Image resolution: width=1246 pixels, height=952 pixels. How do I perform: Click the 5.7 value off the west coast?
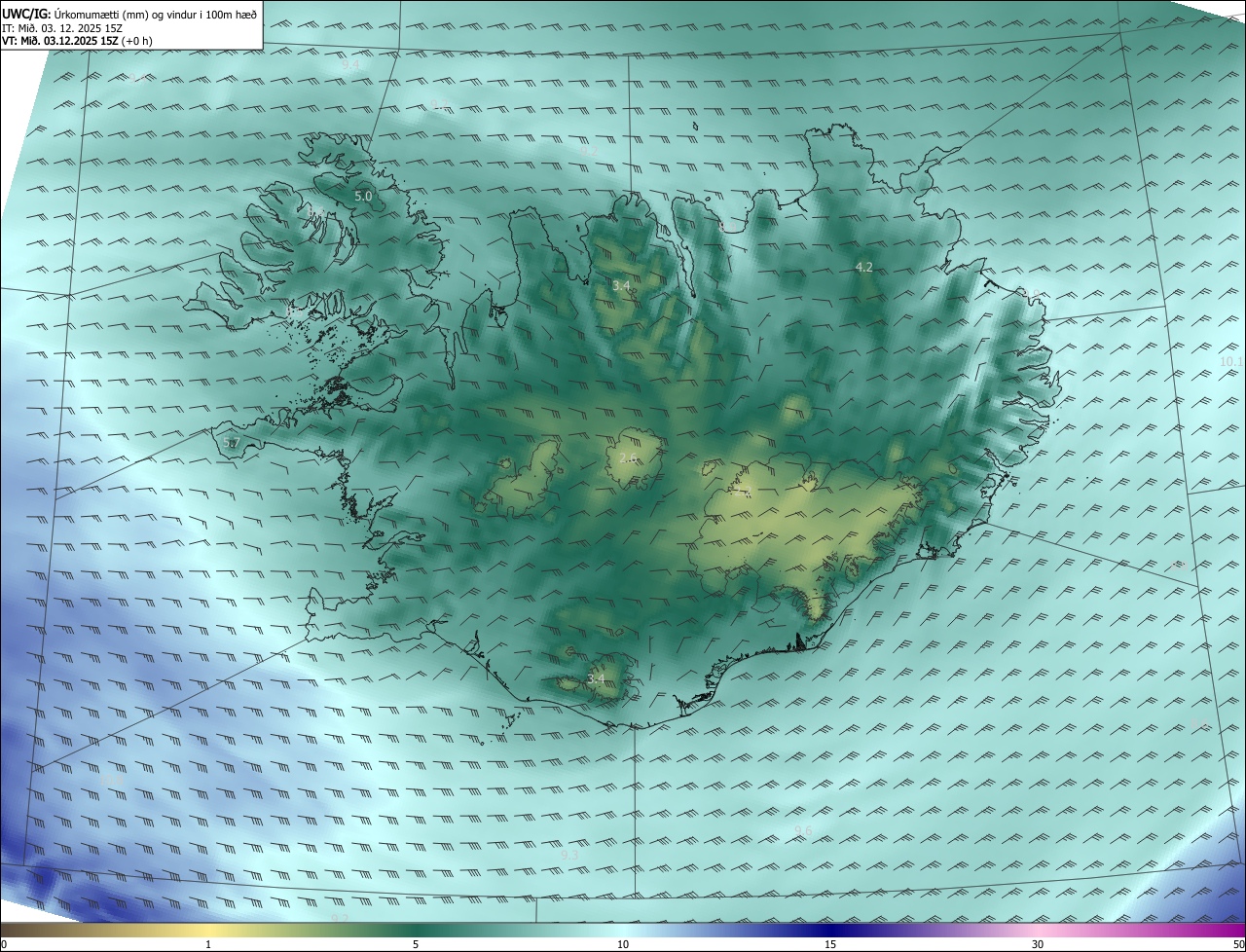click(231, 443)
